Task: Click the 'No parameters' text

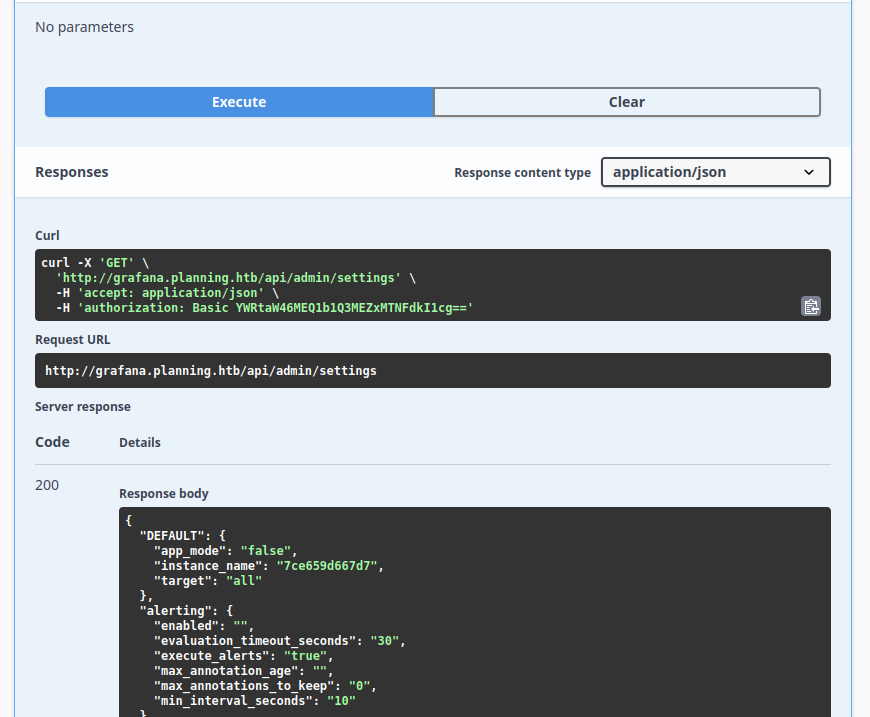Action: coord(84,27)
